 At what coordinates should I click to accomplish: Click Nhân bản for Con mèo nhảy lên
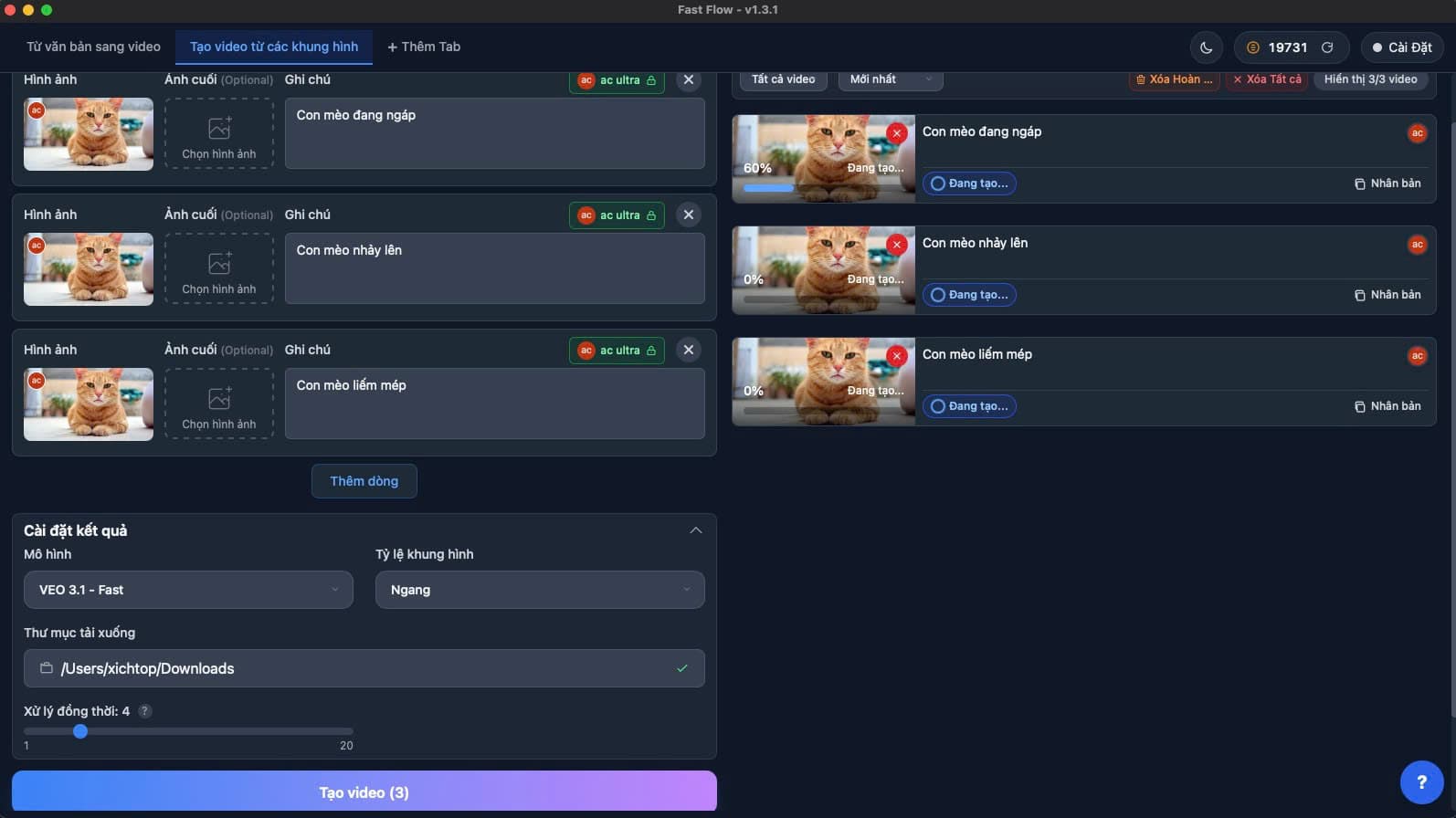point(1387,295)
